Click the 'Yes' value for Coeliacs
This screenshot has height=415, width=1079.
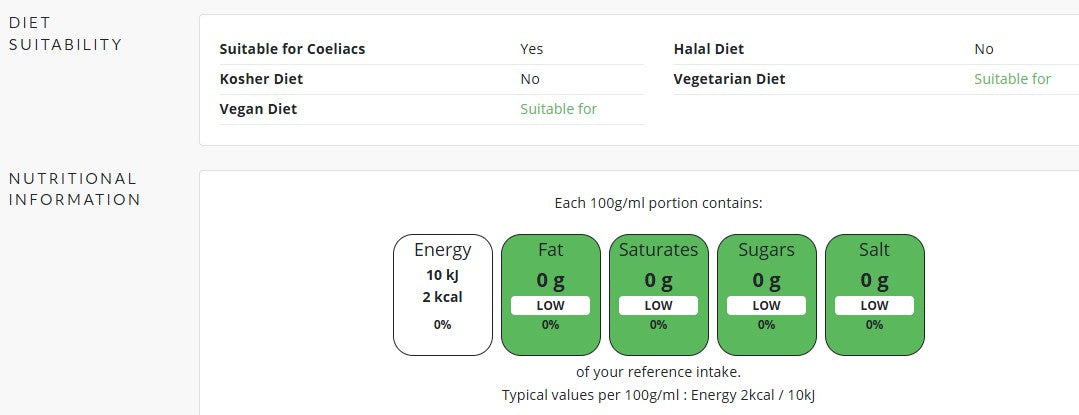531,49
